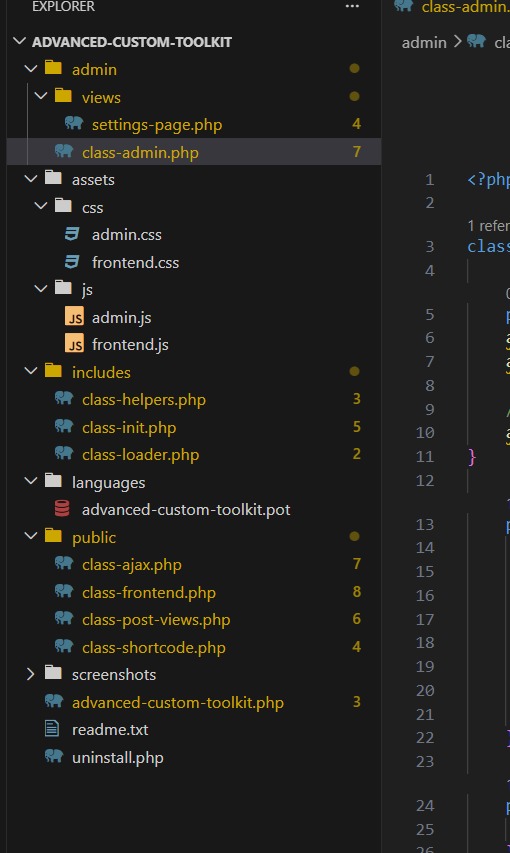Click PHP elephant icon of class-admin.php in tree
This screenshot has width=510, height=853.
[64, 151]
